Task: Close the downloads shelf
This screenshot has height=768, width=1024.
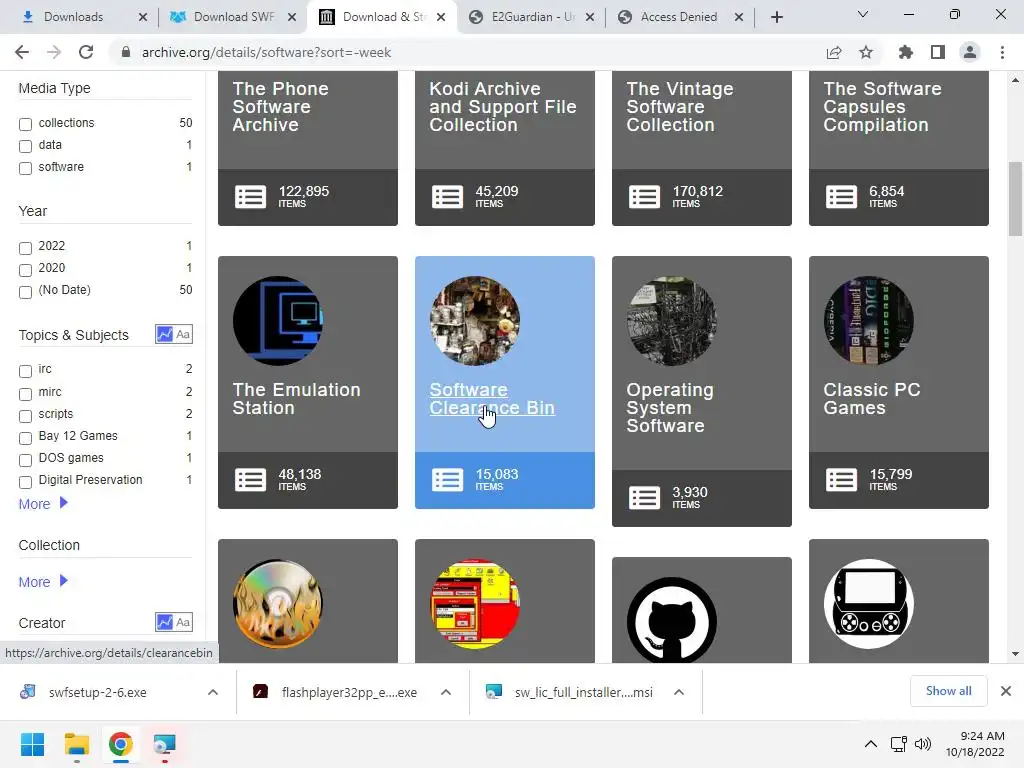Action: click(1006, 691)
